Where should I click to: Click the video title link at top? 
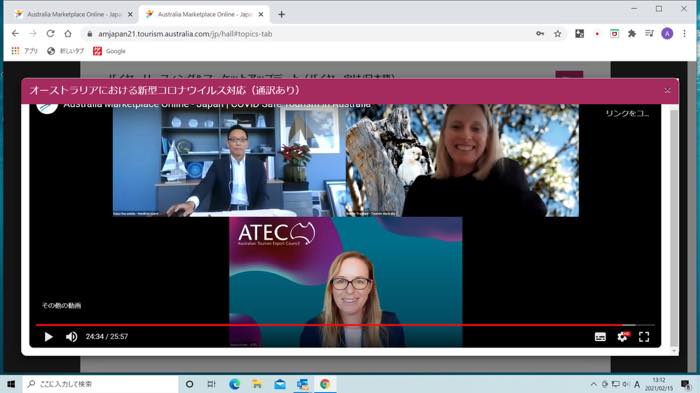[x=217, y=106]
